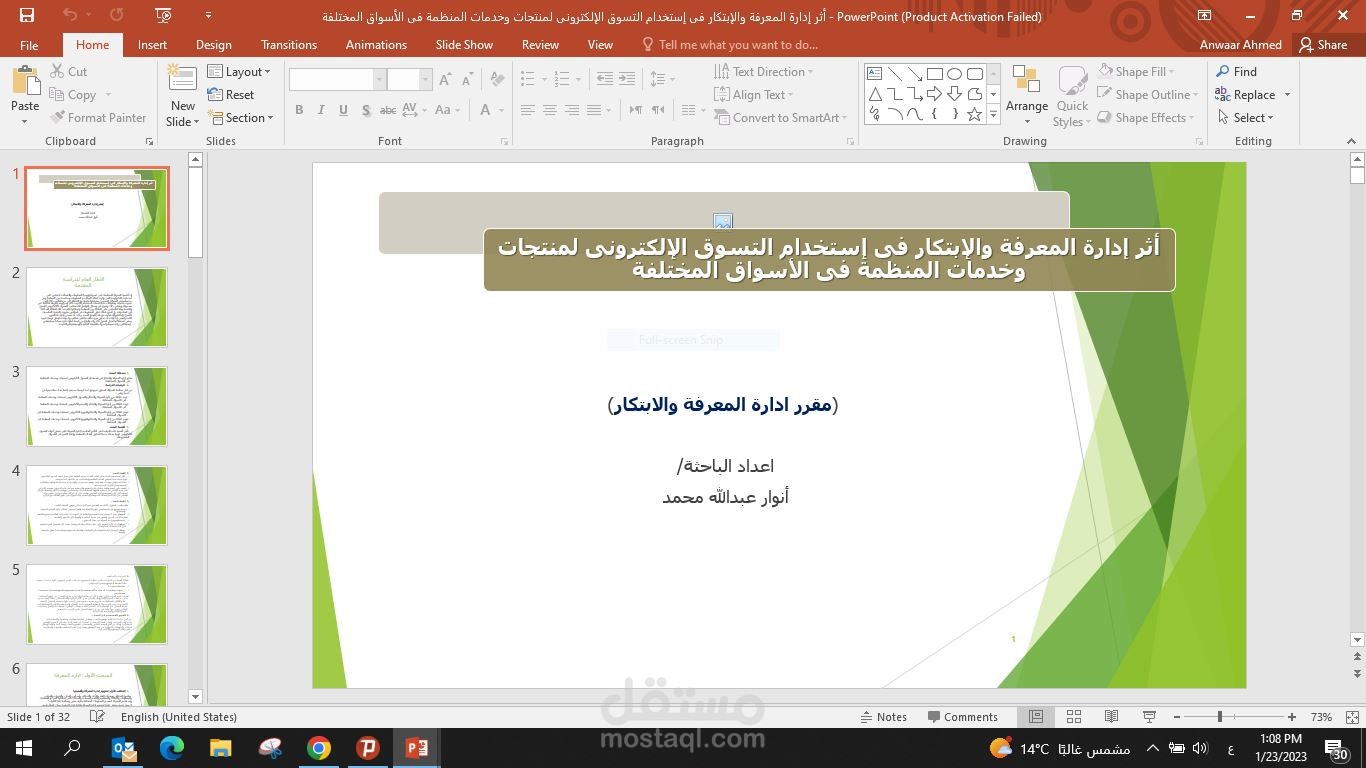Open the Select dropdown in Editing
Viewport: 1366px width, 768px height.
(1245, 118)
